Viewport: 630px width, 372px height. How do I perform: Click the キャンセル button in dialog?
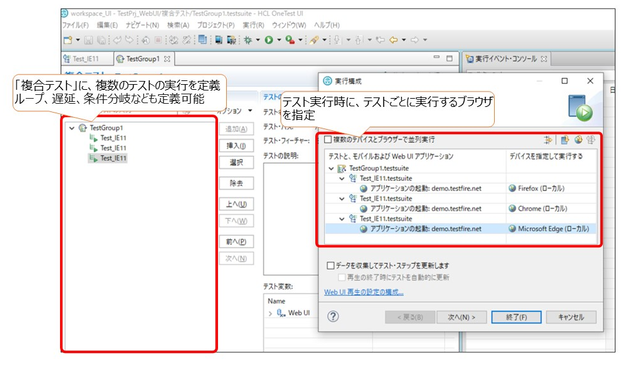(x=571, y=317)
